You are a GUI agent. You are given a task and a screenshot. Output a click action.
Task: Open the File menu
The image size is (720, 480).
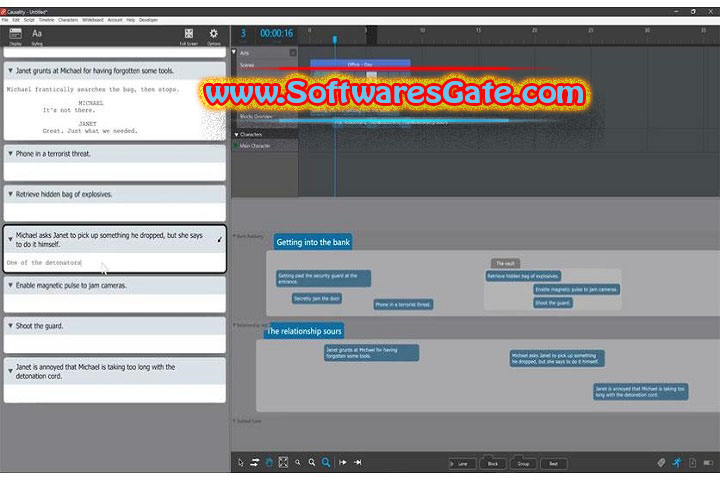[x=5, y=20]
